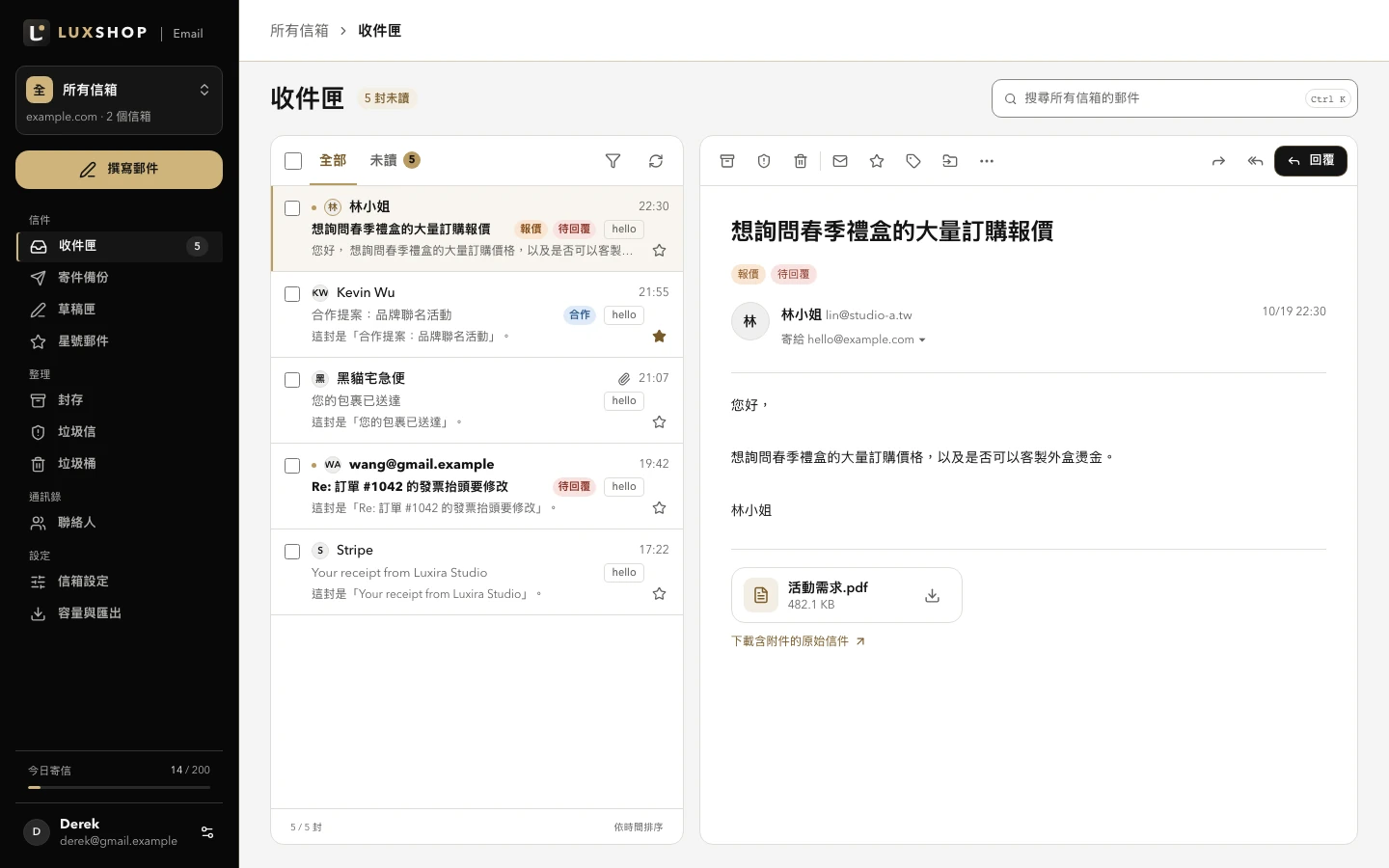Delete the open email with the trash icon
Viewport: 1389px width, 868px height.
pos(801,161)
